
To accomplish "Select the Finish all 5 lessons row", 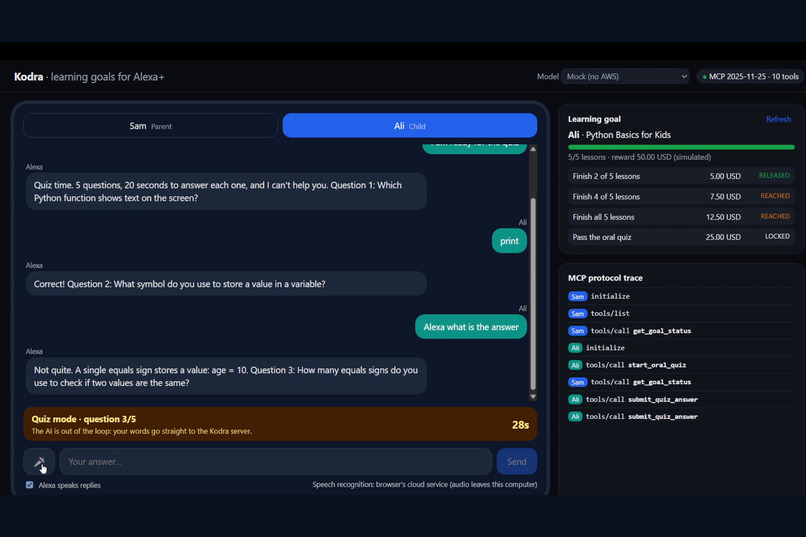I will 681,217.
